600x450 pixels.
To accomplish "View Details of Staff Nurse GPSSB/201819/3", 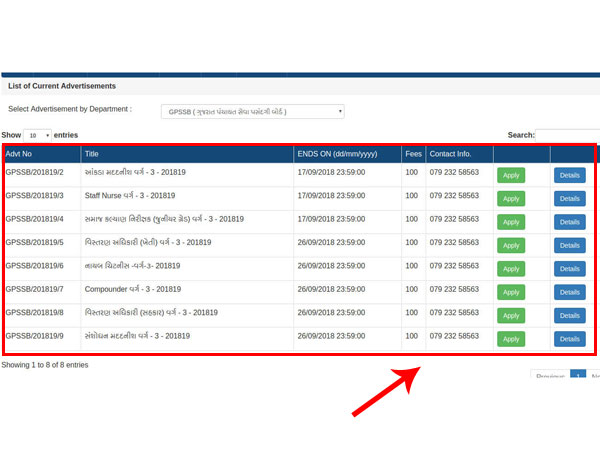I will point(570,199).
